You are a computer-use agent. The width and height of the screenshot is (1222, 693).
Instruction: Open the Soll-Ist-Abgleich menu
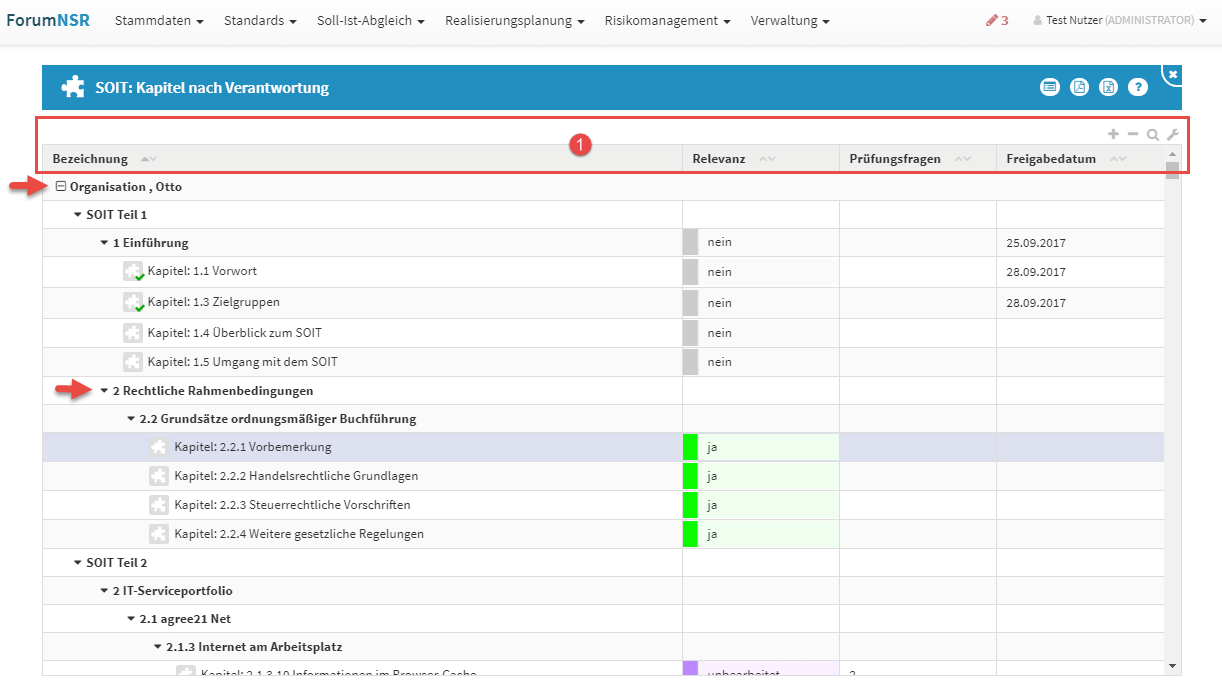click(370, 20)
